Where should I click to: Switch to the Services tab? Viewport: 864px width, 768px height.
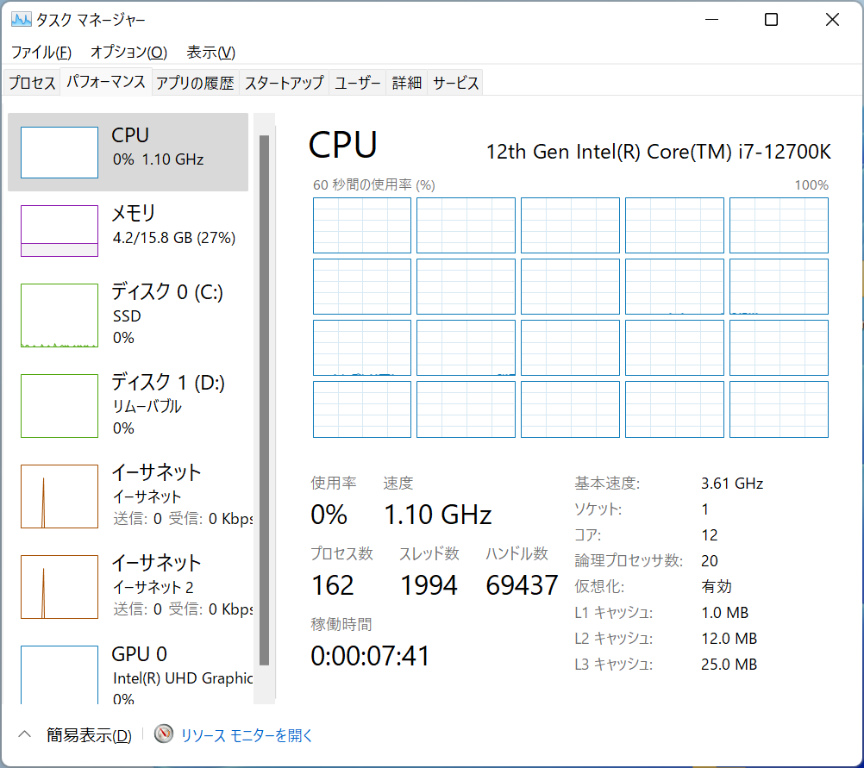tap(456, 83)
